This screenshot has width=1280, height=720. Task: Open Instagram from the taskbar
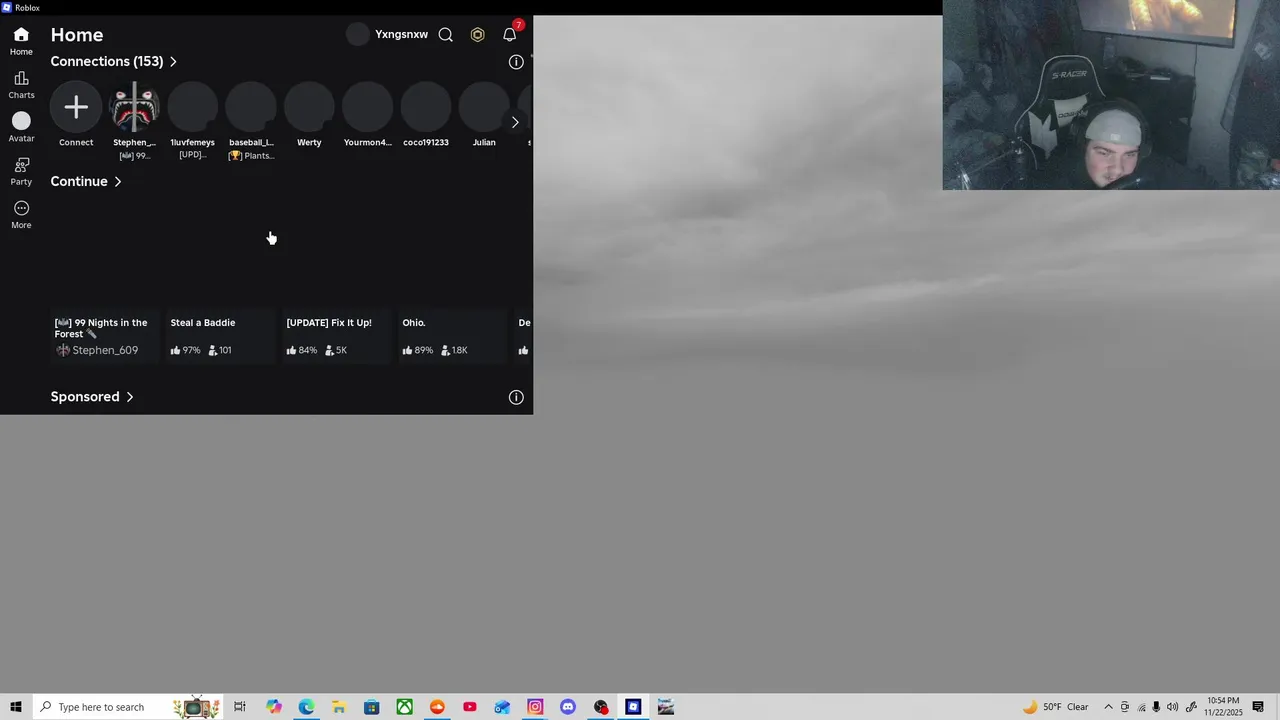click(535, 707)
